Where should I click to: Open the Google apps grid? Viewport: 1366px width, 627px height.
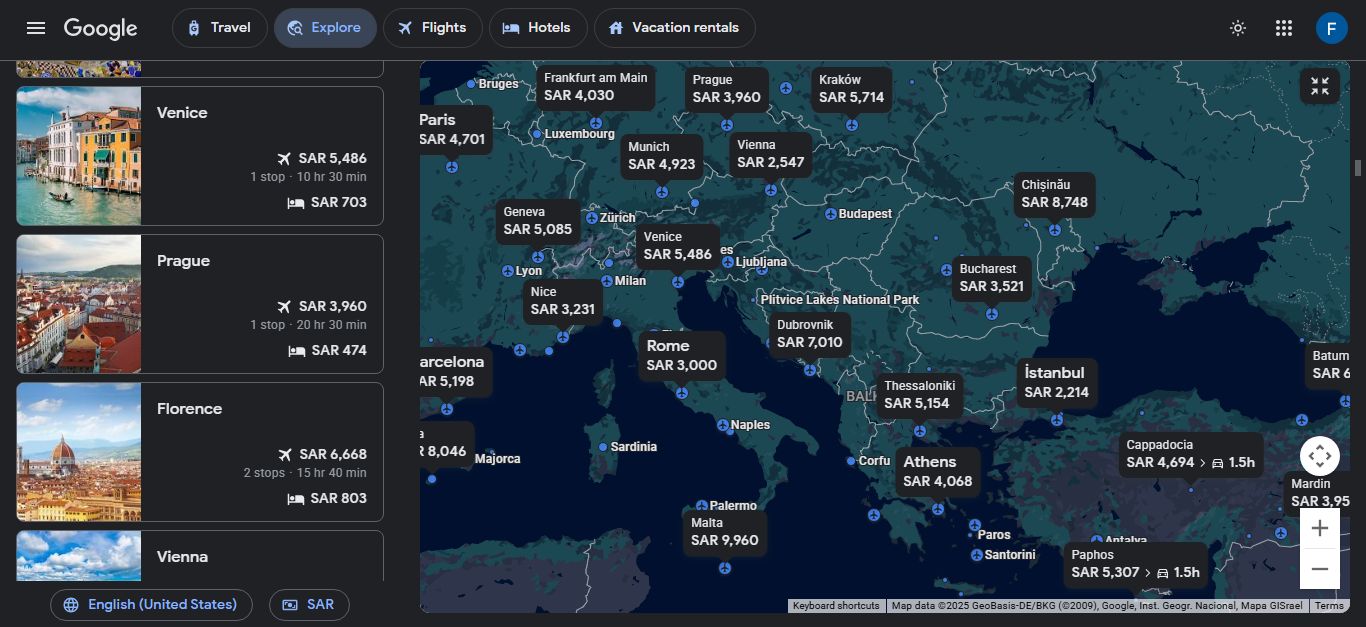tap(1285, 28)
